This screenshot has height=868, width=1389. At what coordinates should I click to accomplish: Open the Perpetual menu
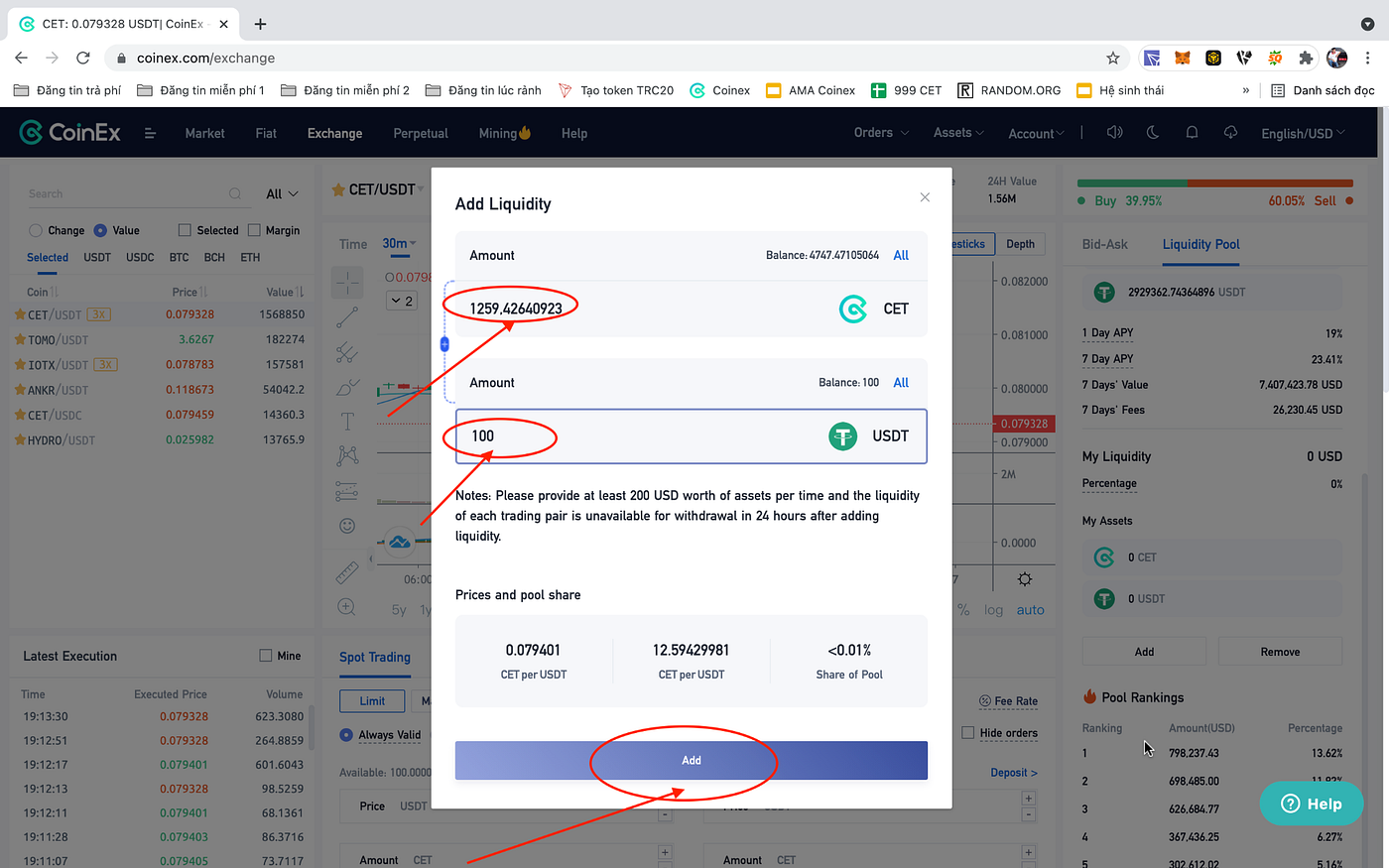pos(421,133)
